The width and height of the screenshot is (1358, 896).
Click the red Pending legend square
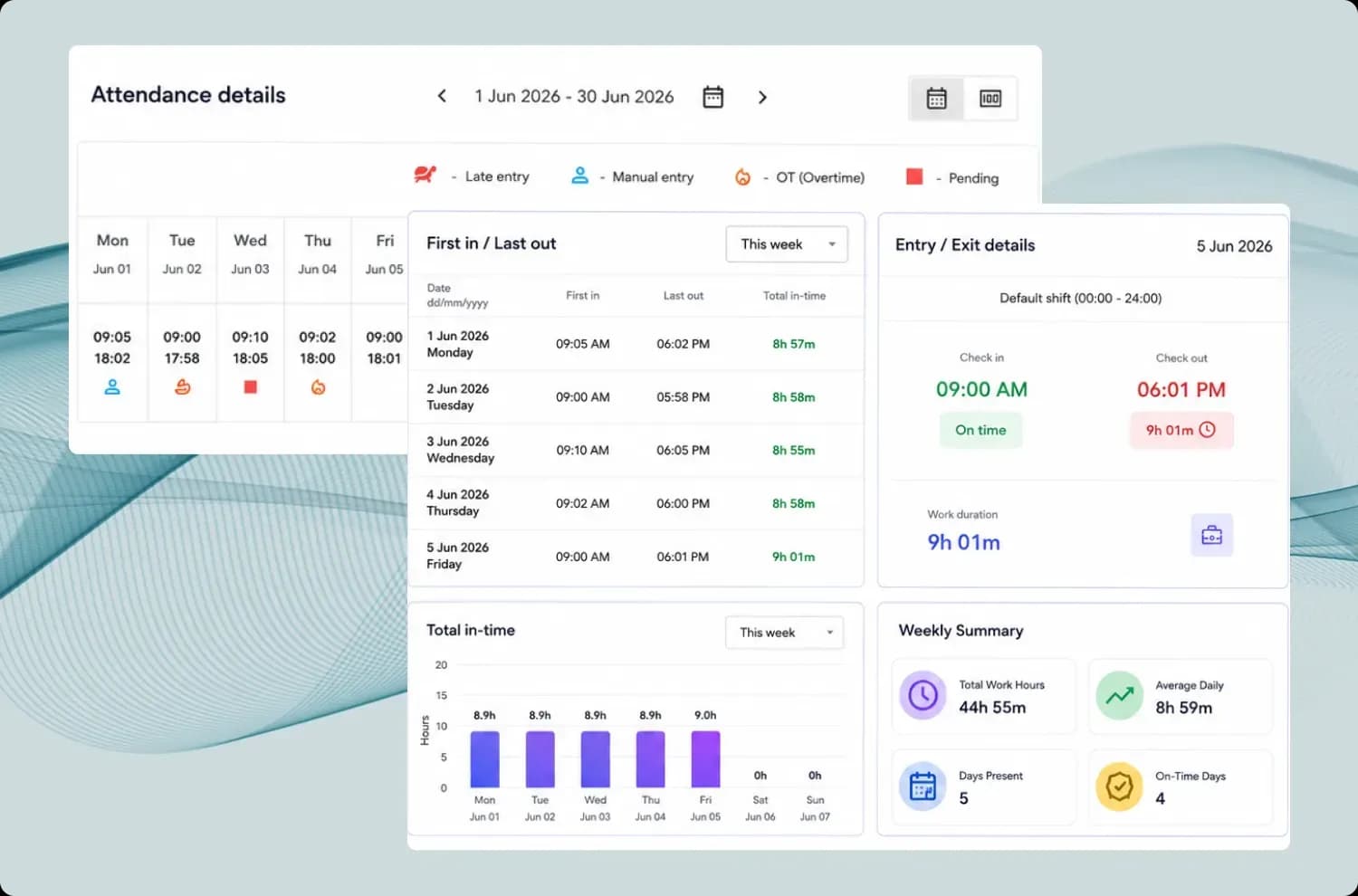(914, 176)
